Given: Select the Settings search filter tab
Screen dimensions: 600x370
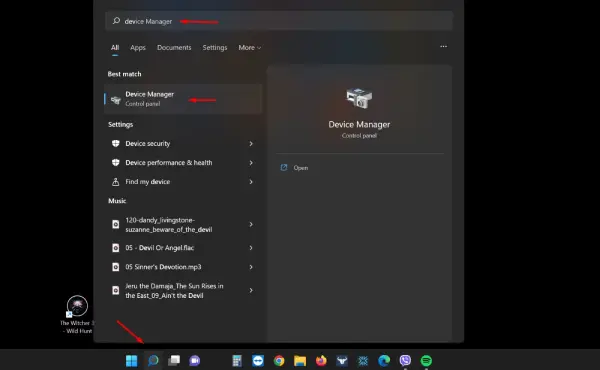Looking at the screenshot, I should pyautogui.click(x=215, y=47).
